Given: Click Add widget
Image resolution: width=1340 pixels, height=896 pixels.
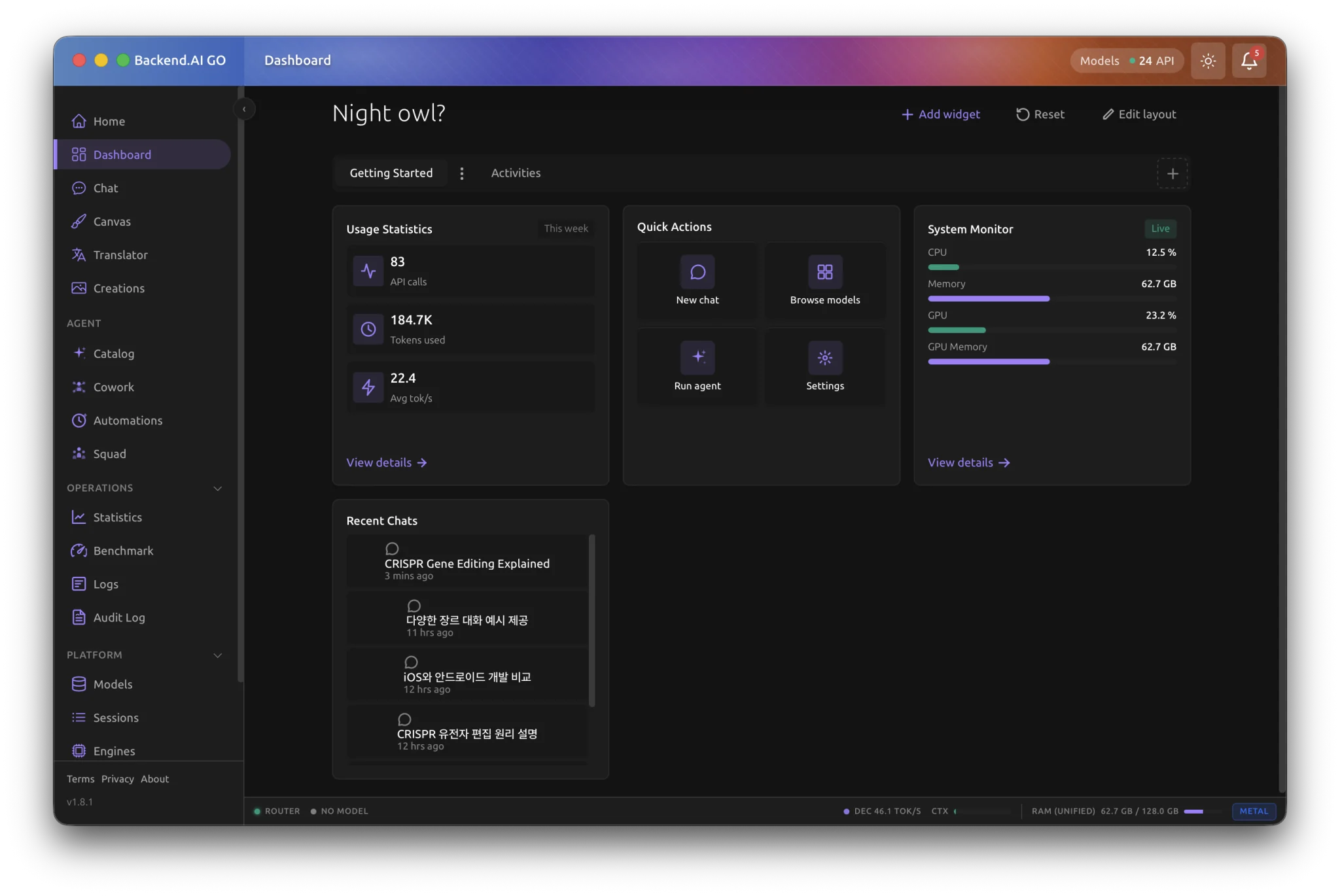Looking at the screenshot, I should point(941,114).
